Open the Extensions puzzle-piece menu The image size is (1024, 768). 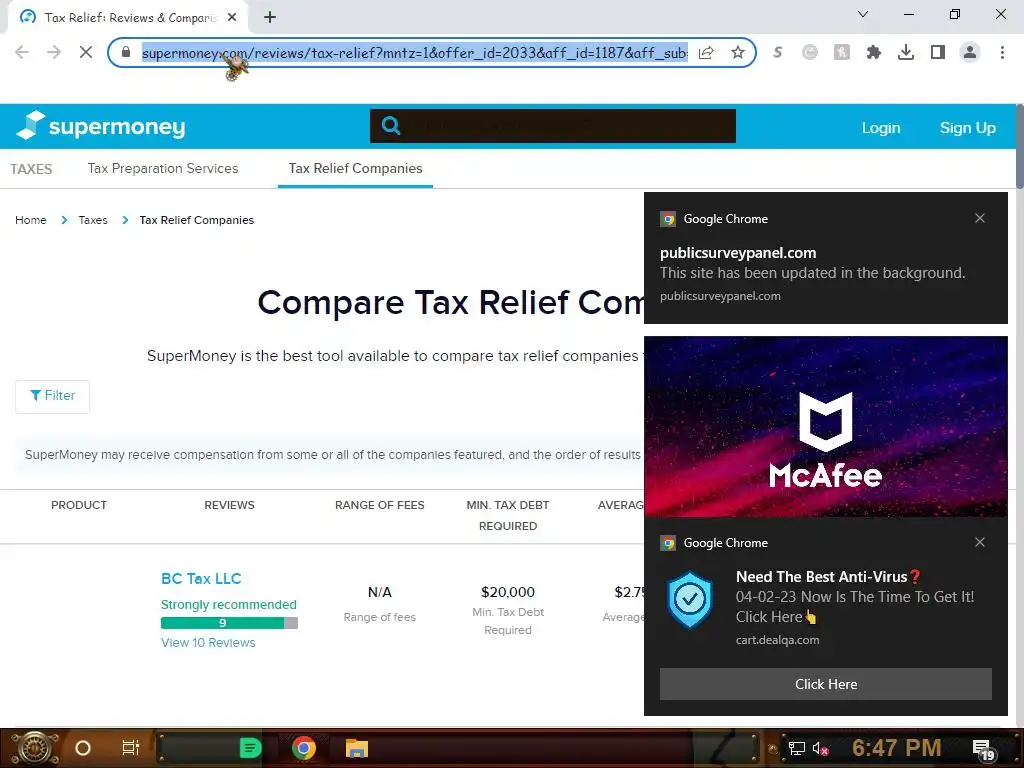click(873, 52)
